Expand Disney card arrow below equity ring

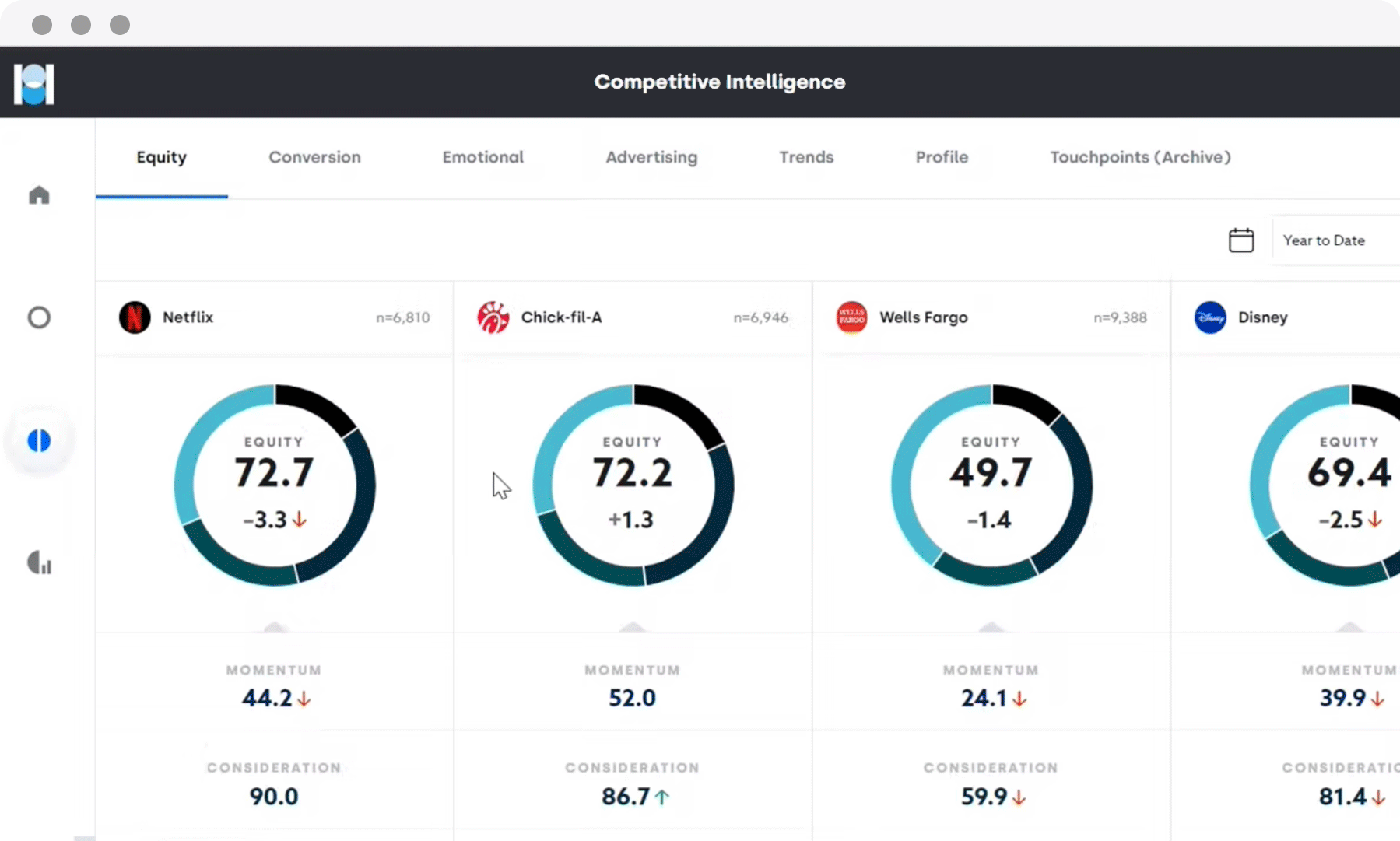(1349, 626)
